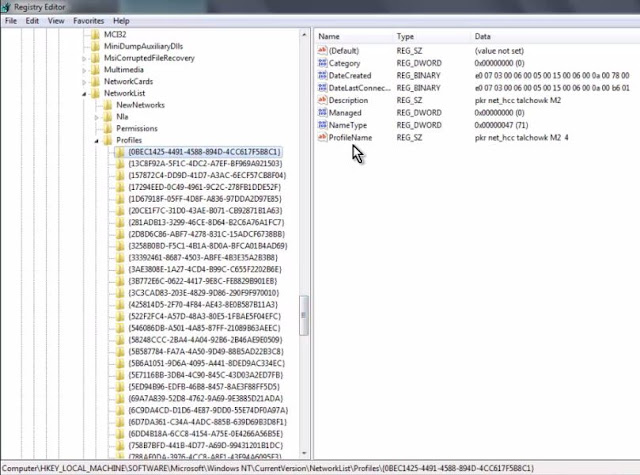Select the {2D8D6C86-ABF7-4278-831C-15ADCF6738BB} key
640x475 pixels.
point(207,234)
